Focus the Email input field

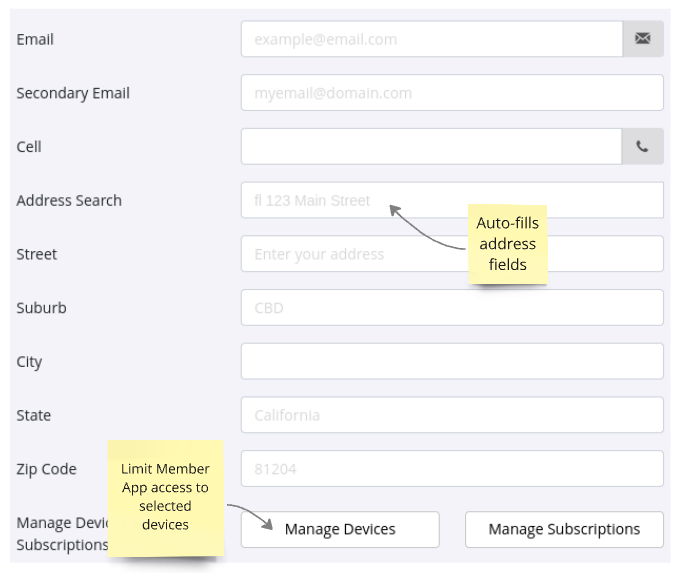tap(432, 39)
